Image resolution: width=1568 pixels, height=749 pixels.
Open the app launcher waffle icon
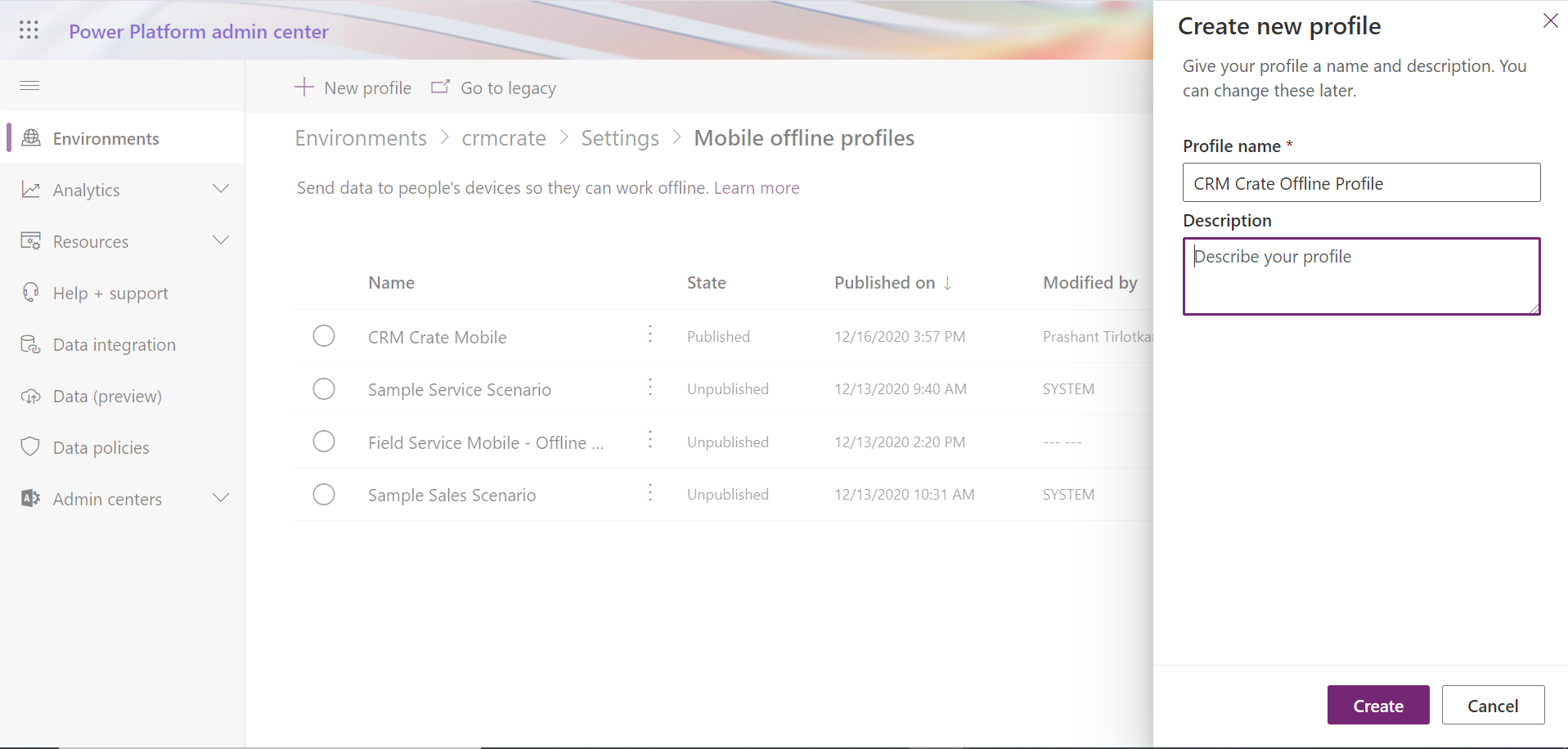click(x=28, y=29)
